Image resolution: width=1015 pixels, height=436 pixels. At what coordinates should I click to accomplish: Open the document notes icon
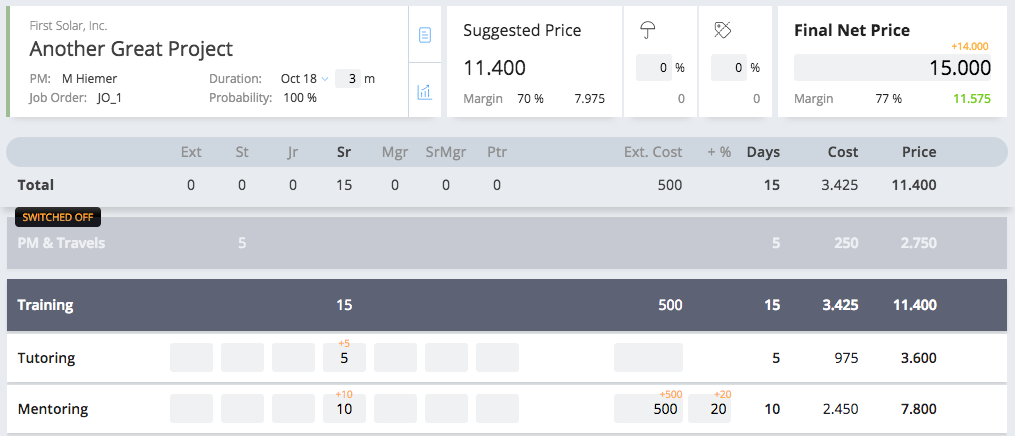(425, 35)
